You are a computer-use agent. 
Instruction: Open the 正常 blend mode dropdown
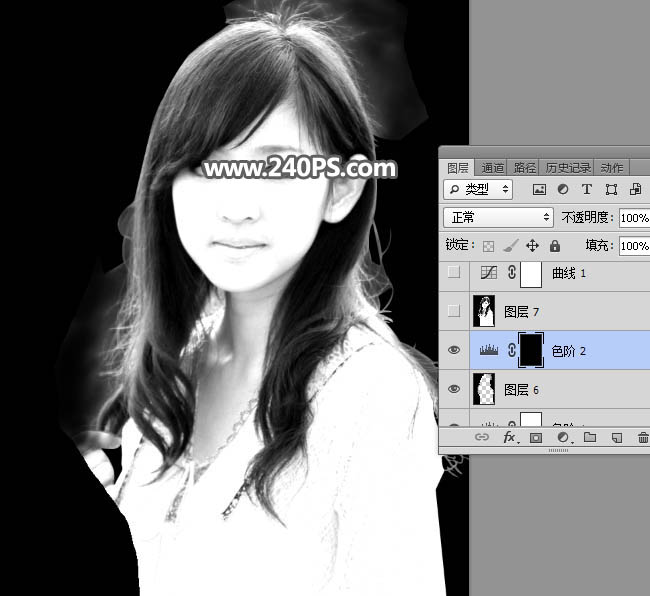498,217
